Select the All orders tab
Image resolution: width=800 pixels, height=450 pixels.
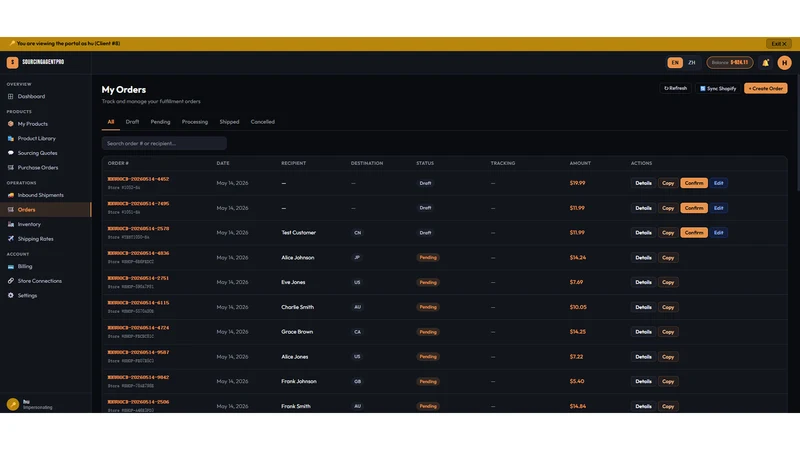coord(111,122)
